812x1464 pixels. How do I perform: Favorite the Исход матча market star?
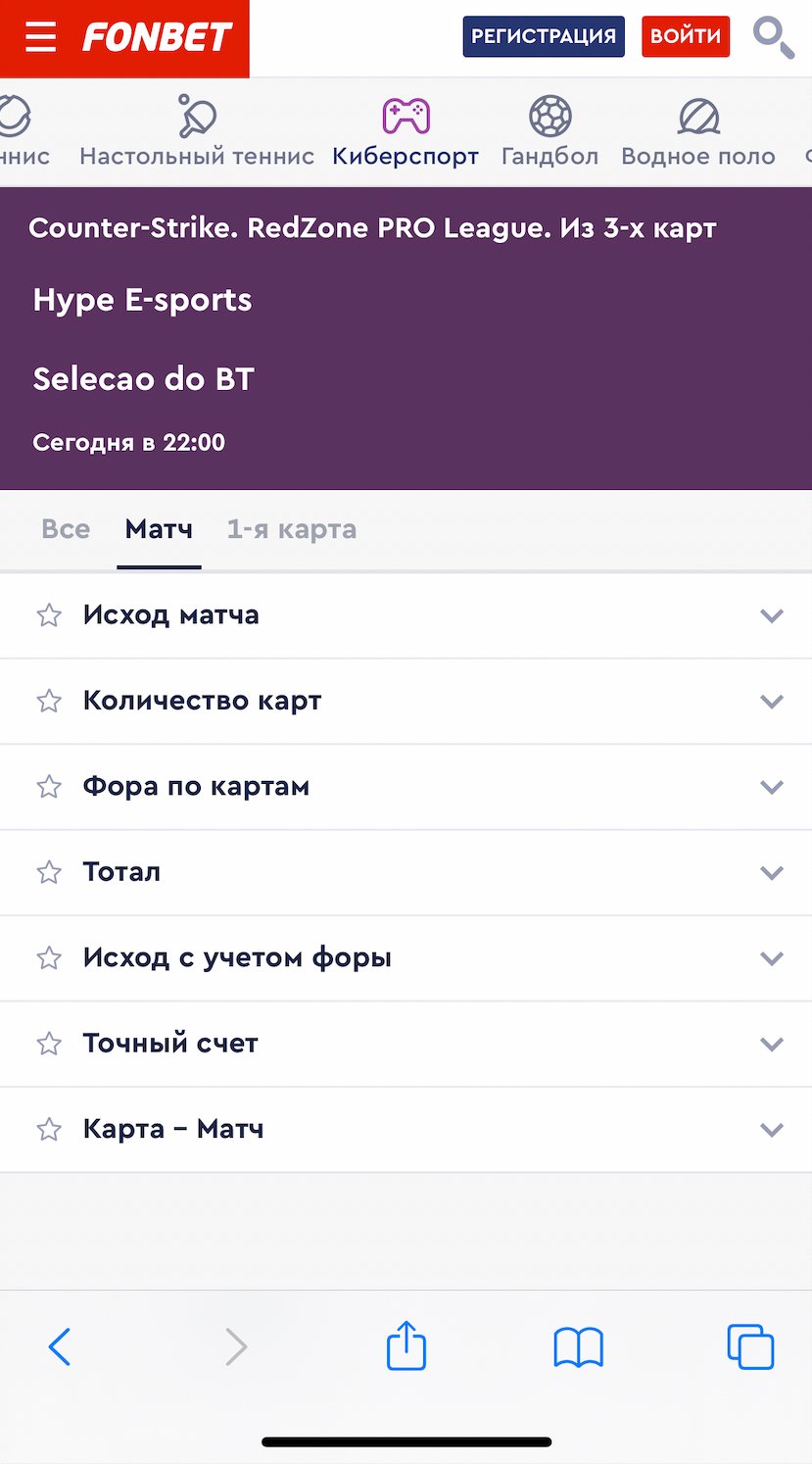click(49, 615)
